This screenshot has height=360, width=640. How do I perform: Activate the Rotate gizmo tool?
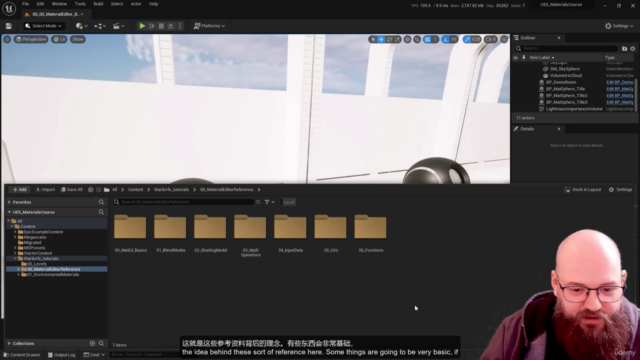click(389, 39)
